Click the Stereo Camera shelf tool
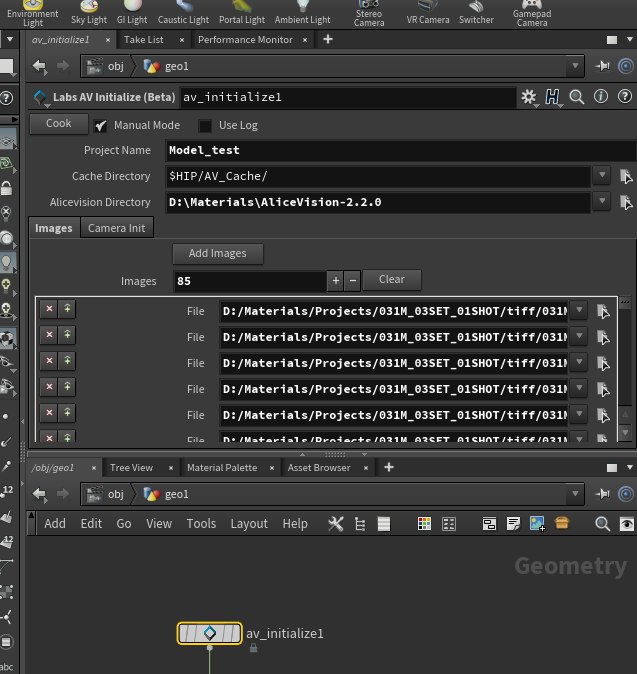Viewport: 637px width, 674px height. tap(369, 12)
